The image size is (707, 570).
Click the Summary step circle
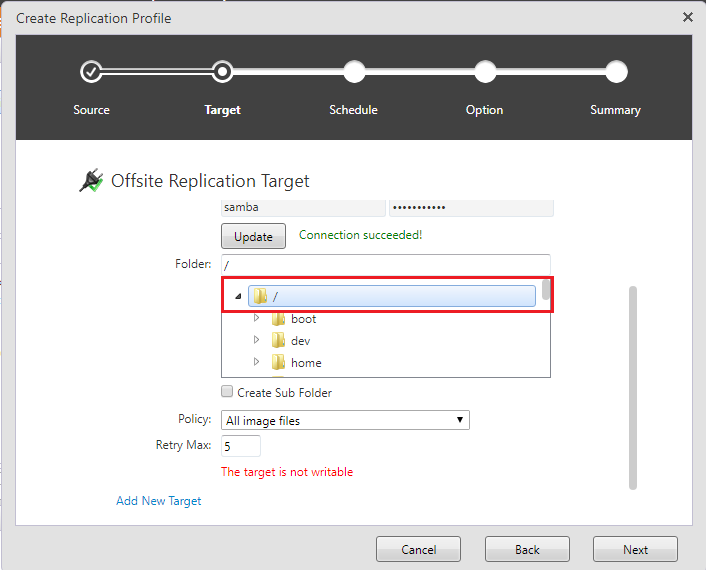click(616, 72)
